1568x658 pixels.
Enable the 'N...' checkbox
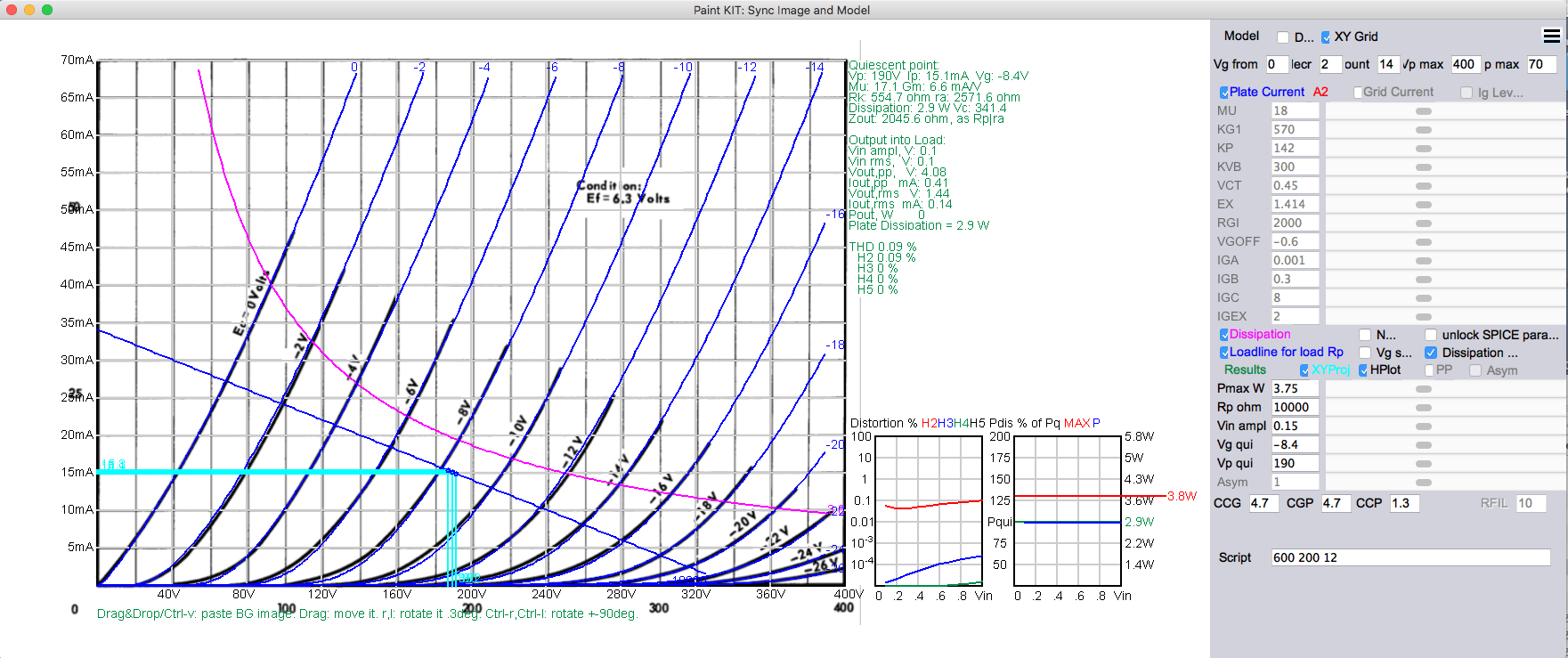[1365, 335]
